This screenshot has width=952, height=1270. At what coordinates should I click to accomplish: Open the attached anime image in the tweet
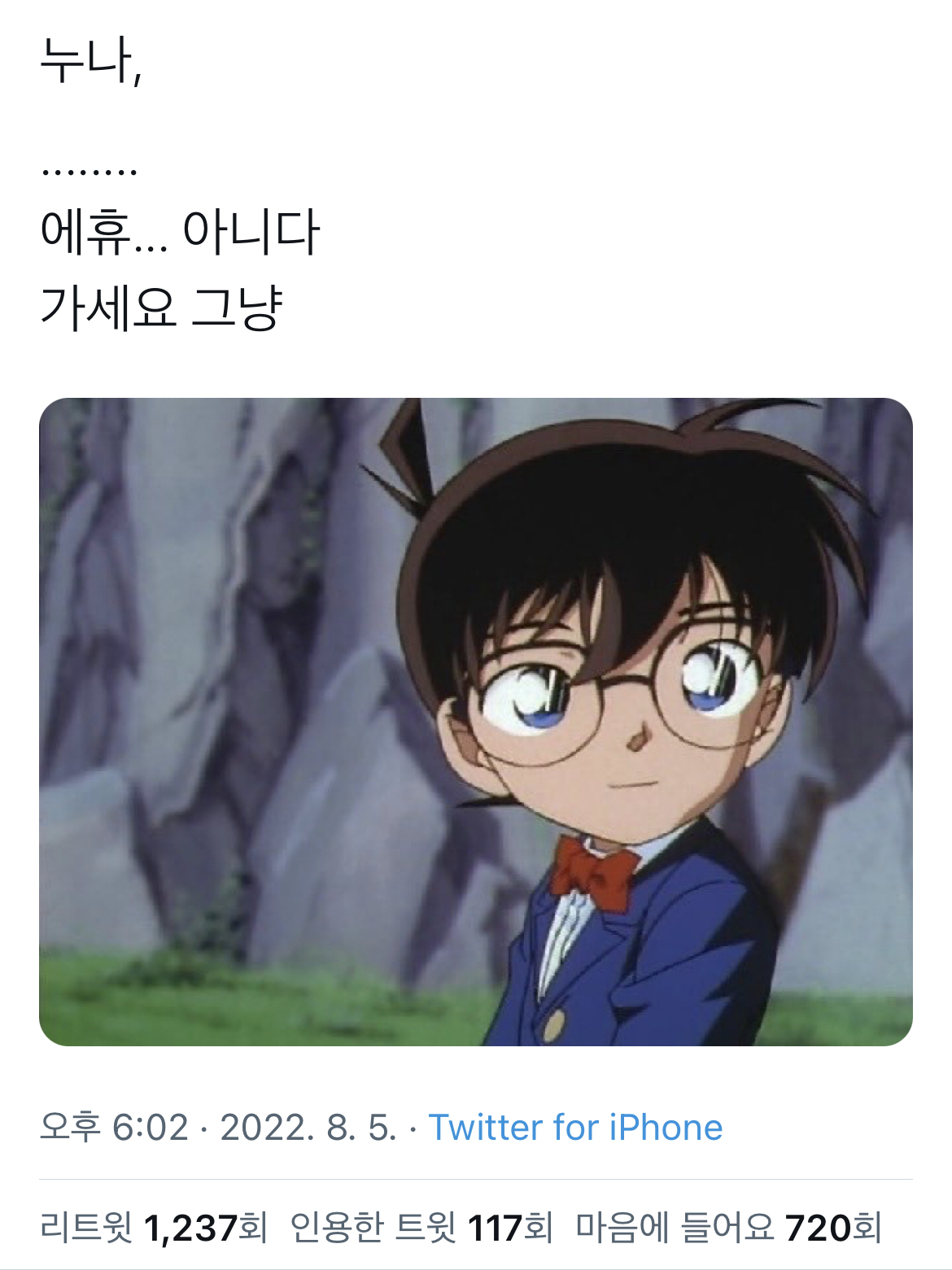[476, 722]
